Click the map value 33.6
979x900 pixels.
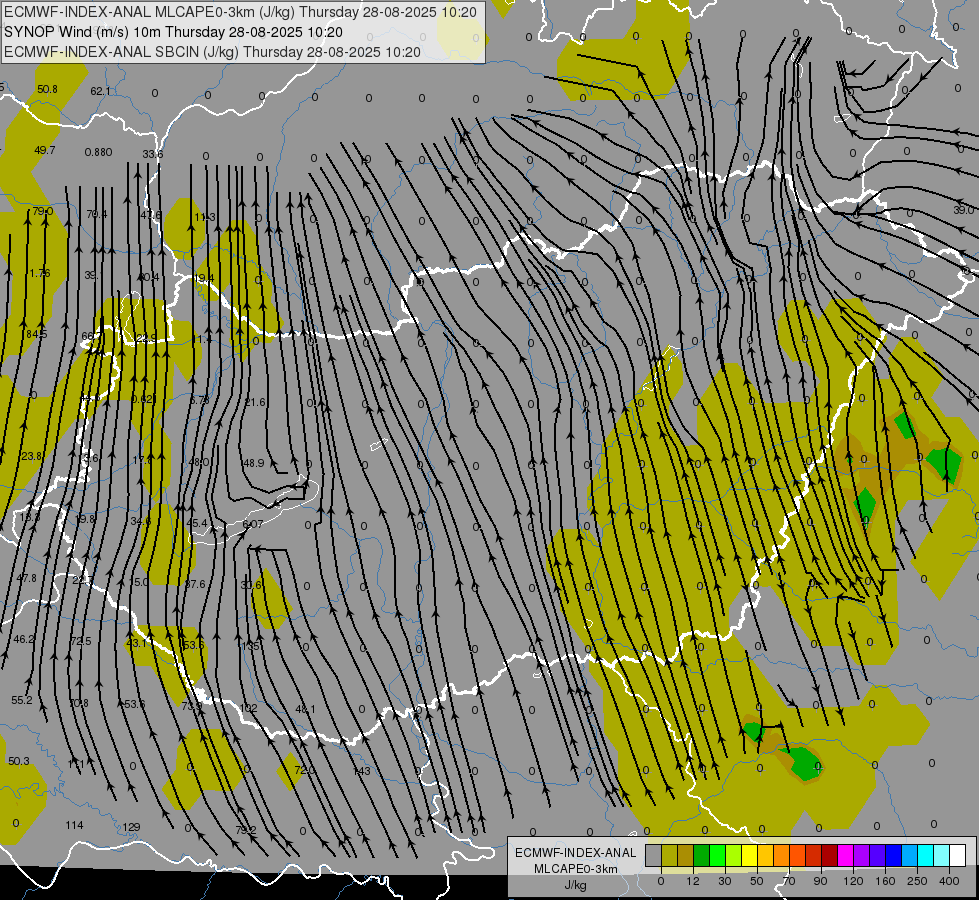[153, 154]
